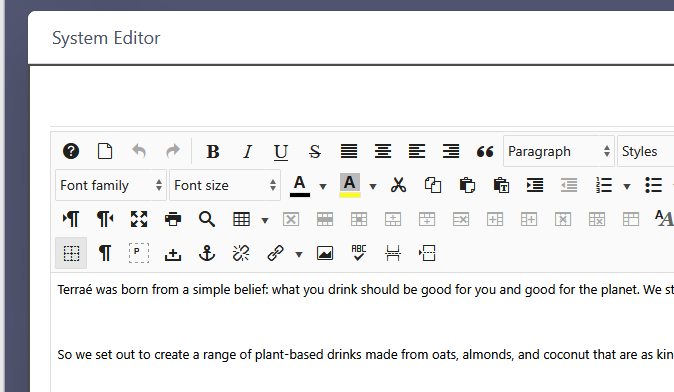Screen dimensions: 674x392
Task: Expand the insert link options arrow
Action: tap(299, 254)
